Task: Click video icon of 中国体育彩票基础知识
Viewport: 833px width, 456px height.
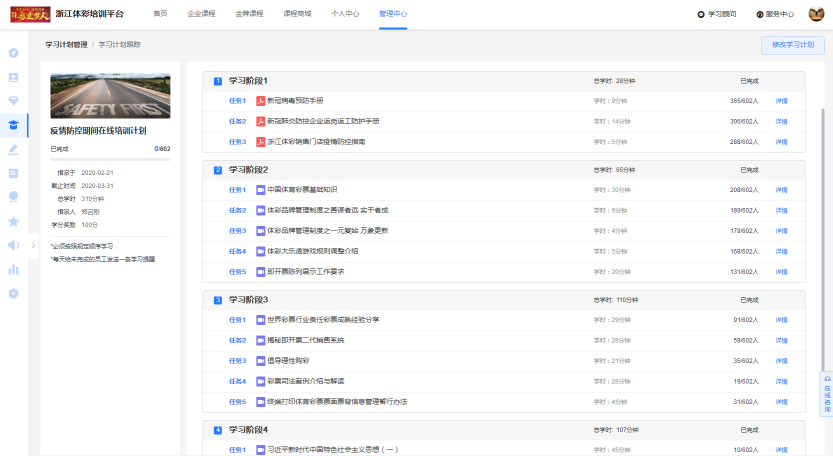Action: [x=260, y=190]
